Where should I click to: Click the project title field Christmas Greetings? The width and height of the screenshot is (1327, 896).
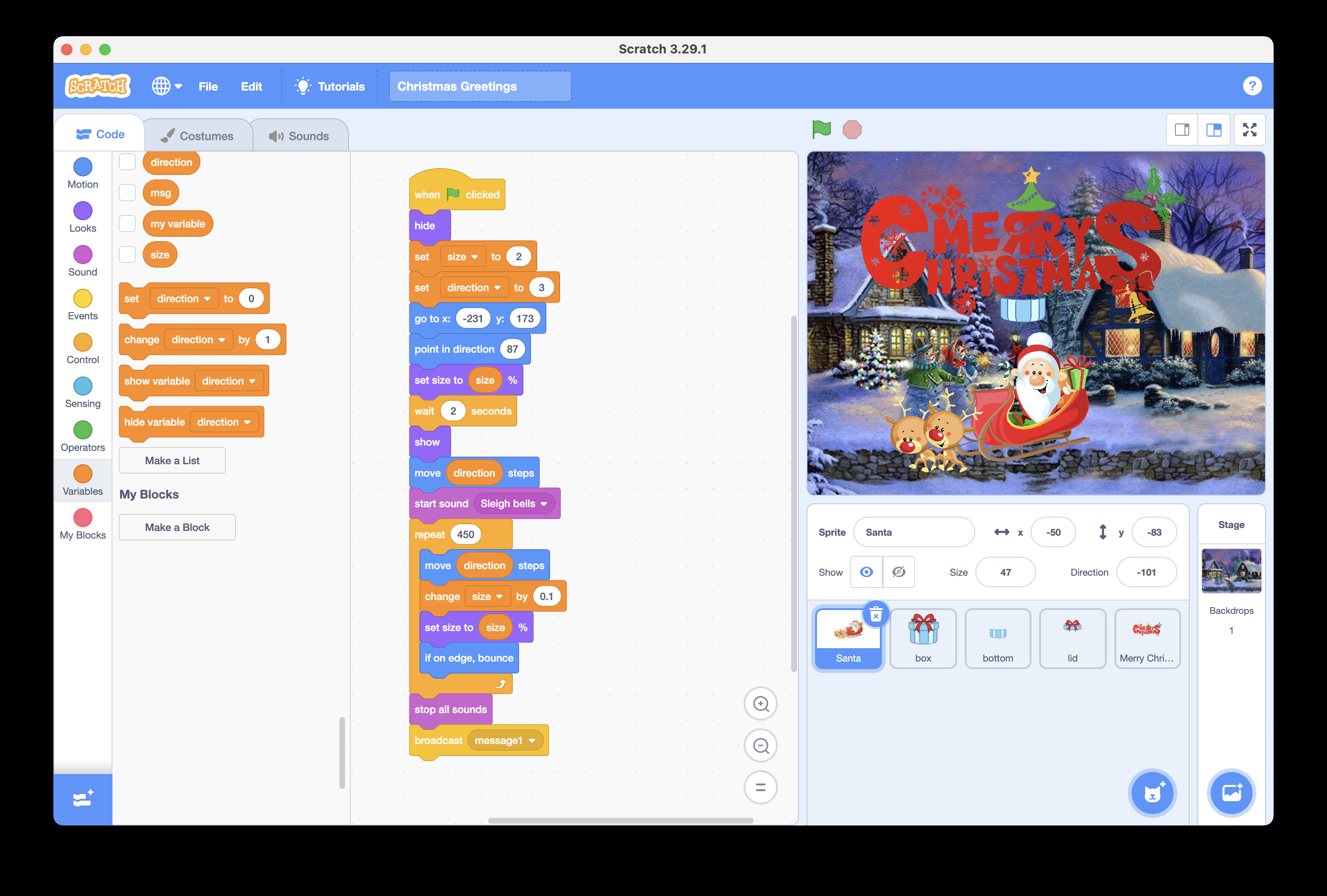click(x=480, y=86)
